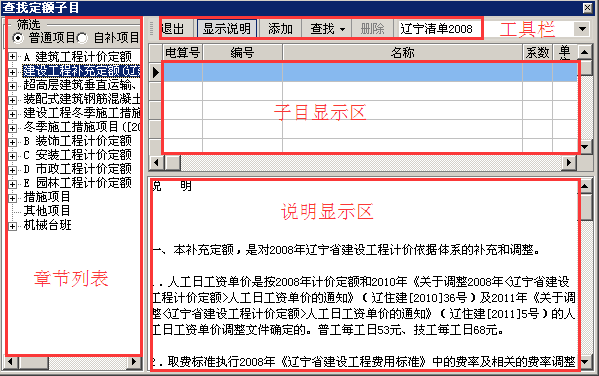Click the 添加 toolbar button
The image size is (599, 376).
[x=280, y=29]
